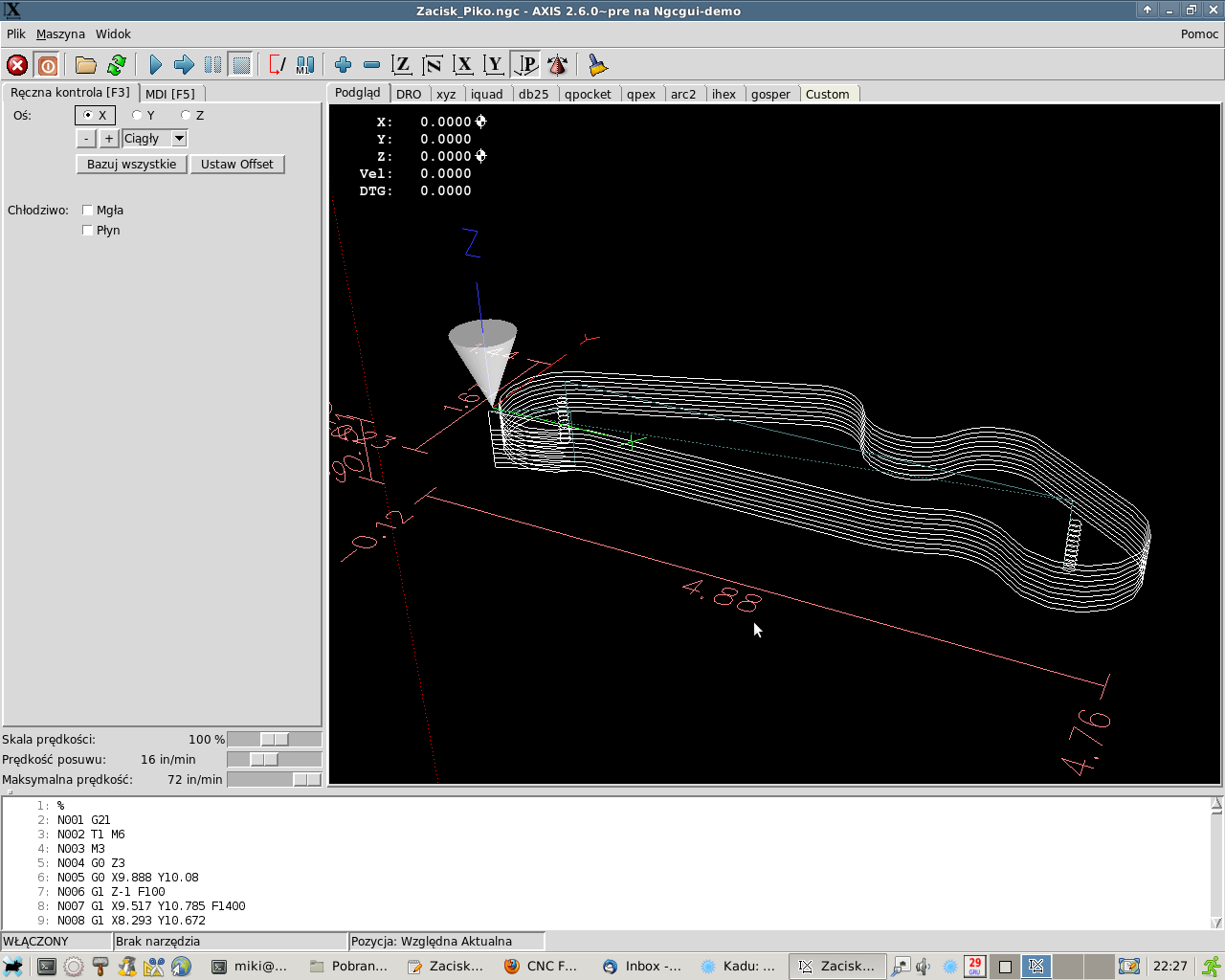Screen dimensions: 1225x980
Task: Select X axis radio button
Action: coord(95,116)
